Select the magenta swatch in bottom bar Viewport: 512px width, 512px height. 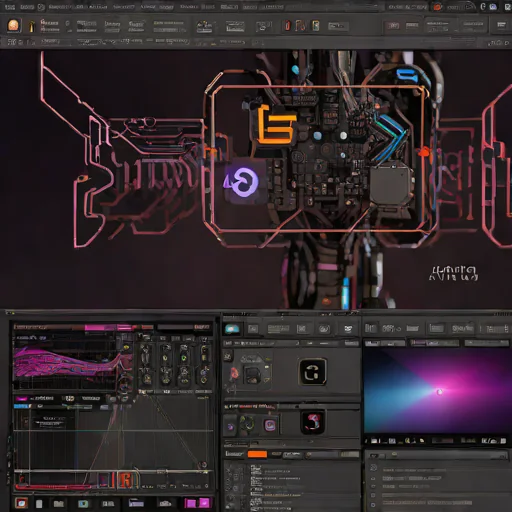pos(197,503)
